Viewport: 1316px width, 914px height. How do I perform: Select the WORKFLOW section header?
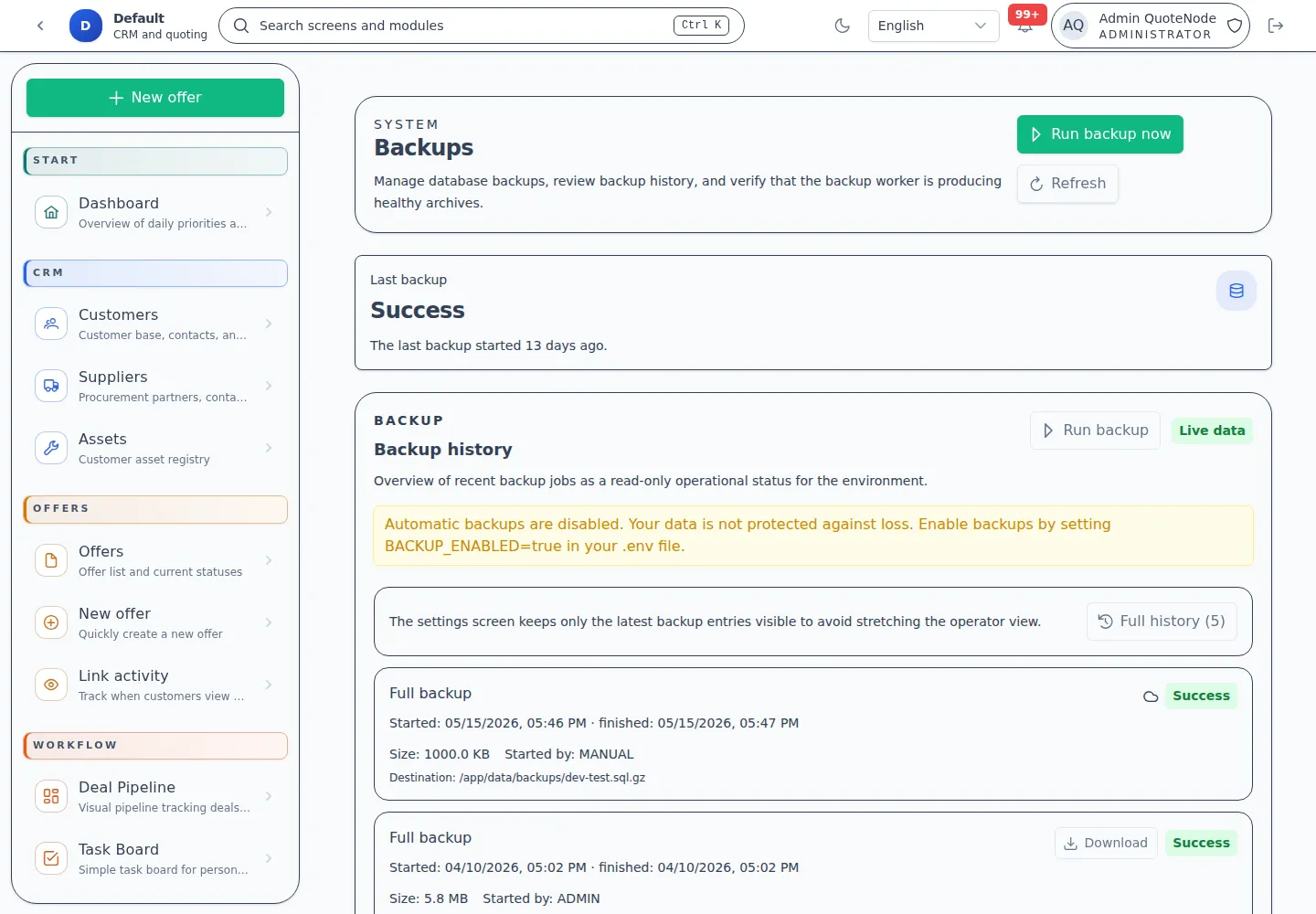click(x=155, y=746)
